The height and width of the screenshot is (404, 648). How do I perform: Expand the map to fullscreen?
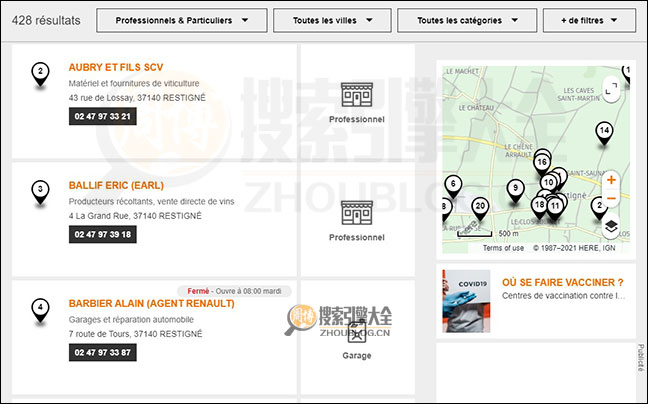coord(611,87)
